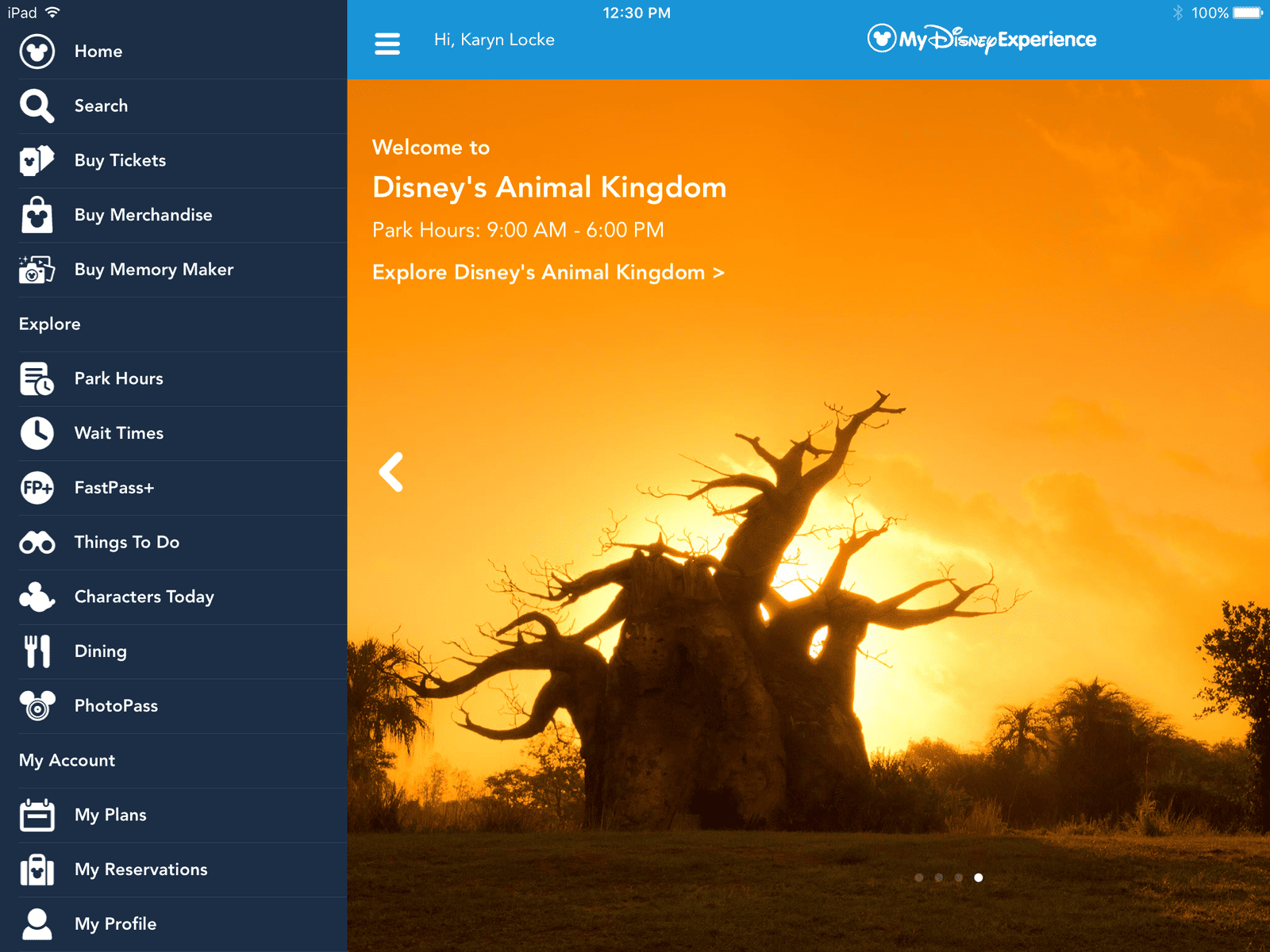
Task: Tap the Welcome to text
Action: [431, 148]
